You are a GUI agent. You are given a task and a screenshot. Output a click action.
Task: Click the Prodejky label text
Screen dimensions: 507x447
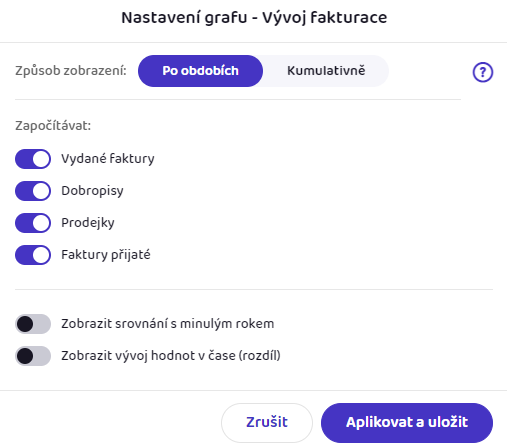88,223
